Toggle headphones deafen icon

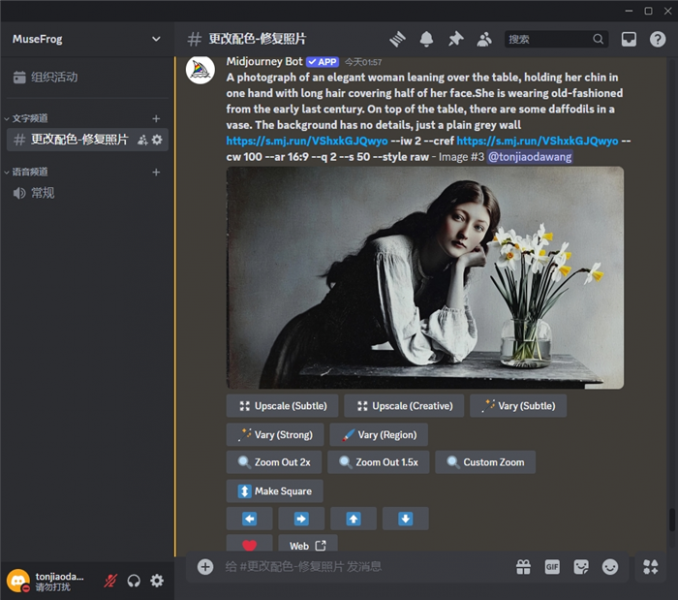click(x=134, y=581)
